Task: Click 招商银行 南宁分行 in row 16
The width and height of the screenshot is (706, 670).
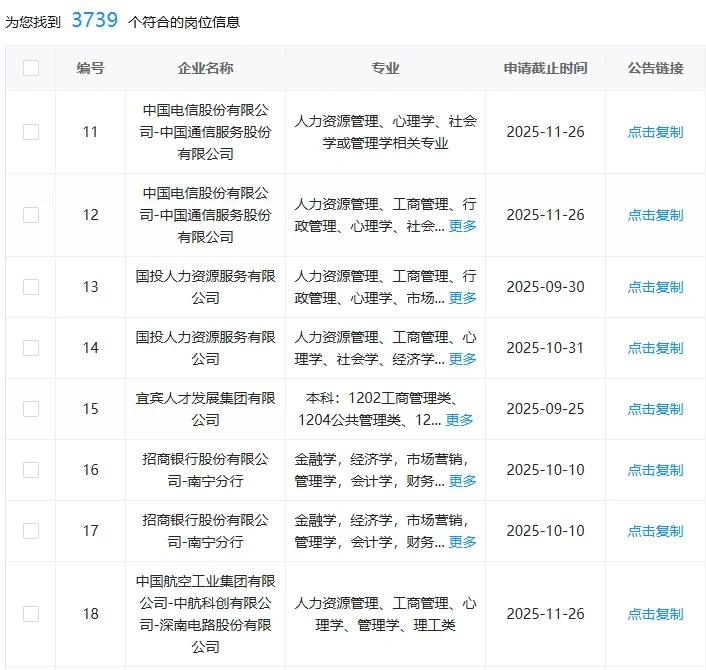Action: point(205,470)
